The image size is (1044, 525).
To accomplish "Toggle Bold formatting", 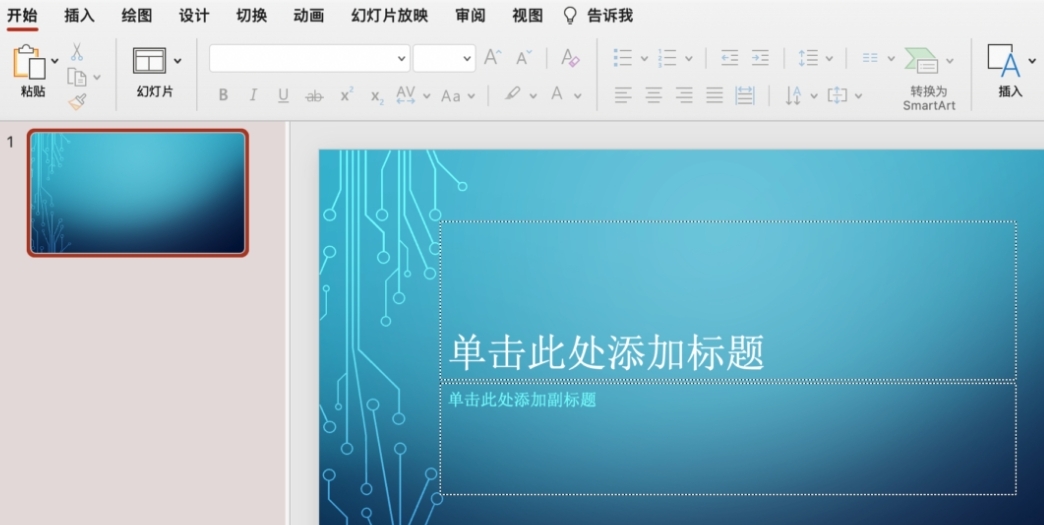I will [223, 95].
